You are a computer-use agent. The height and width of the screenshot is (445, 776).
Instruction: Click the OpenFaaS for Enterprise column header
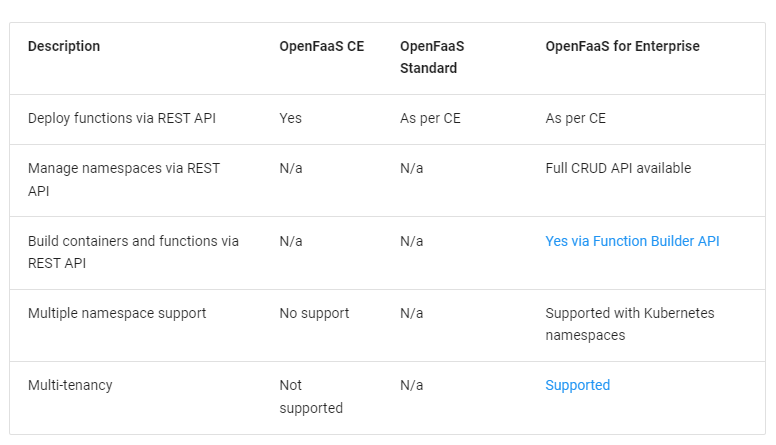[x=623, y=46]
